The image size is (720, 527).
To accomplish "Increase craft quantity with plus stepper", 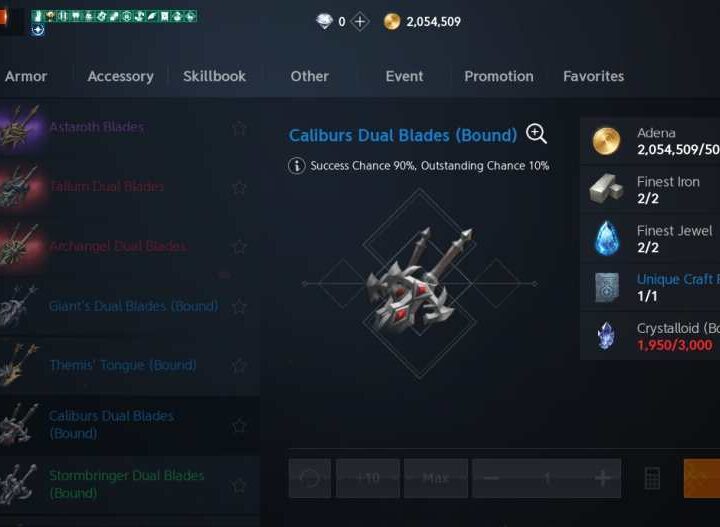I will 603,478.
